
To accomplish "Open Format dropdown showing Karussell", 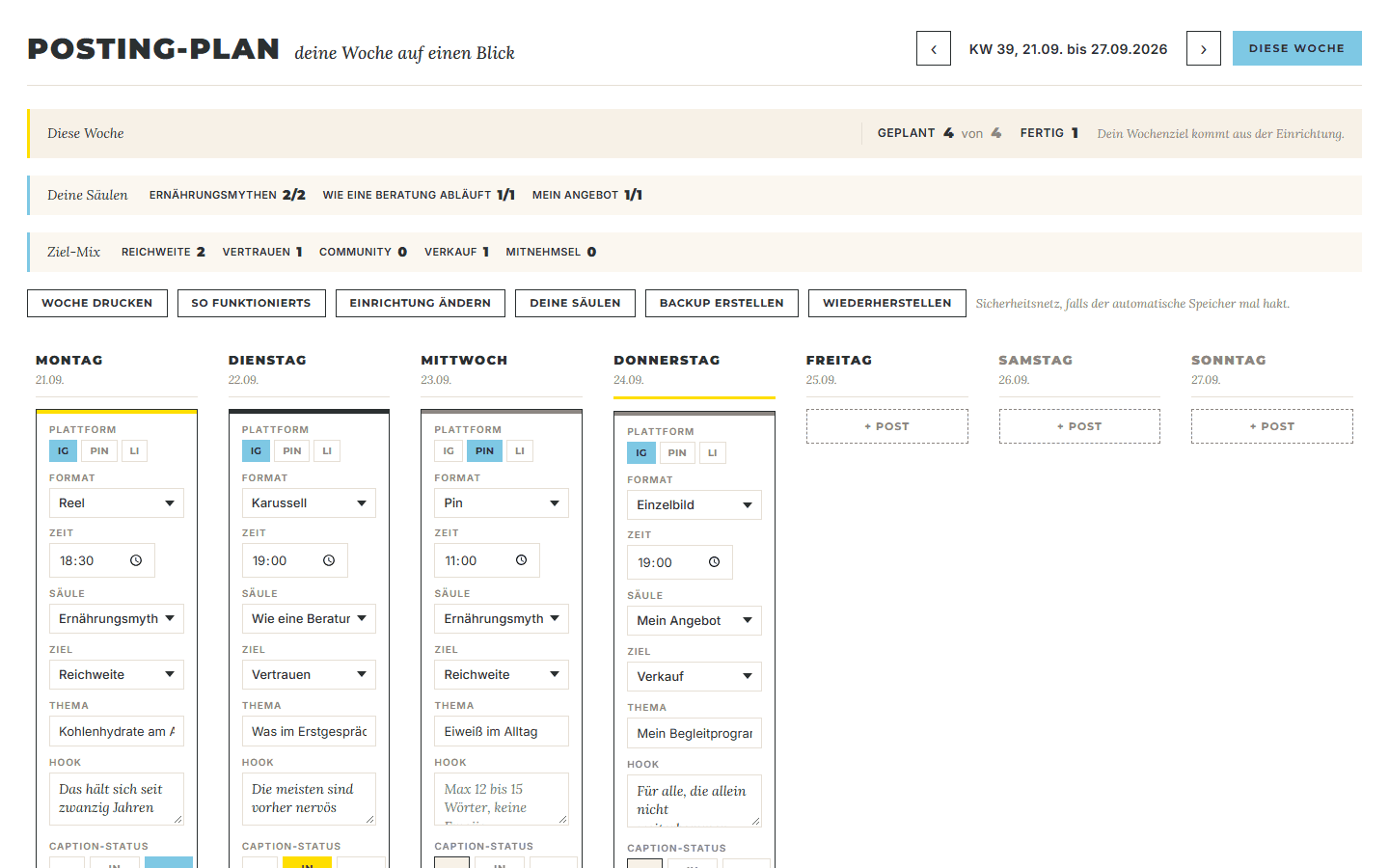I will click(309, 502).
